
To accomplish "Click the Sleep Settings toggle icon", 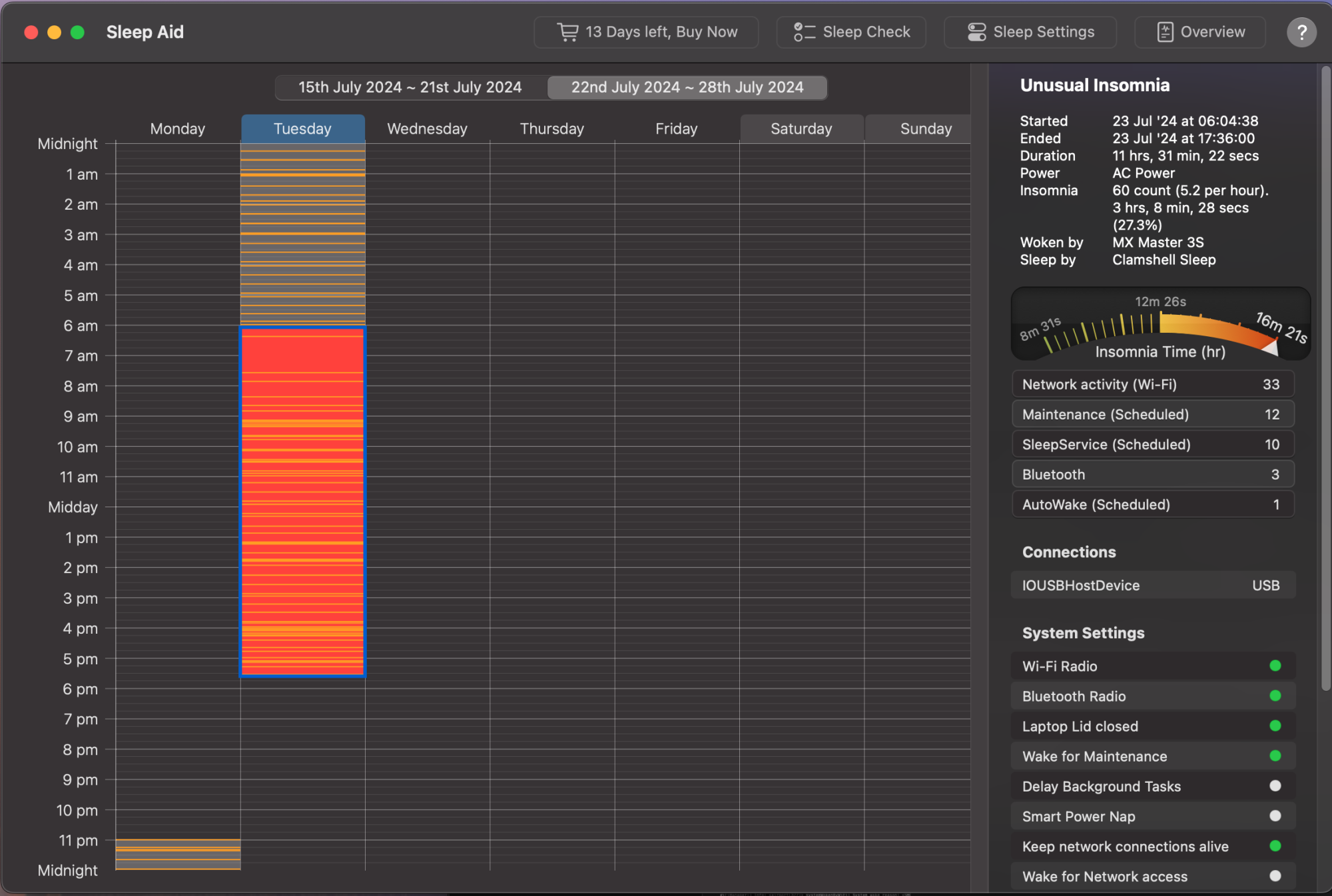I will 976,32.
